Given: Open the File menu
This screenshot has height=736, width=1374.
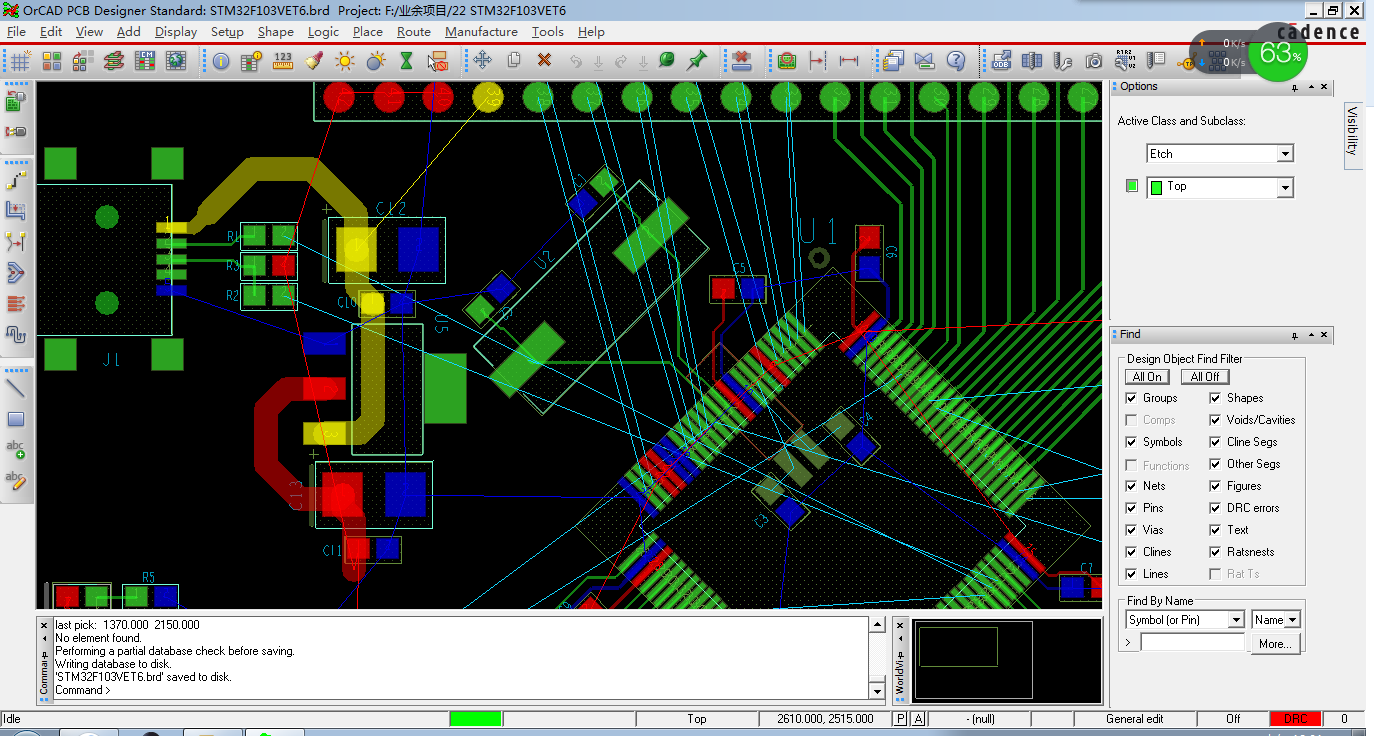Looking at the screenshot, I should 16,31.
